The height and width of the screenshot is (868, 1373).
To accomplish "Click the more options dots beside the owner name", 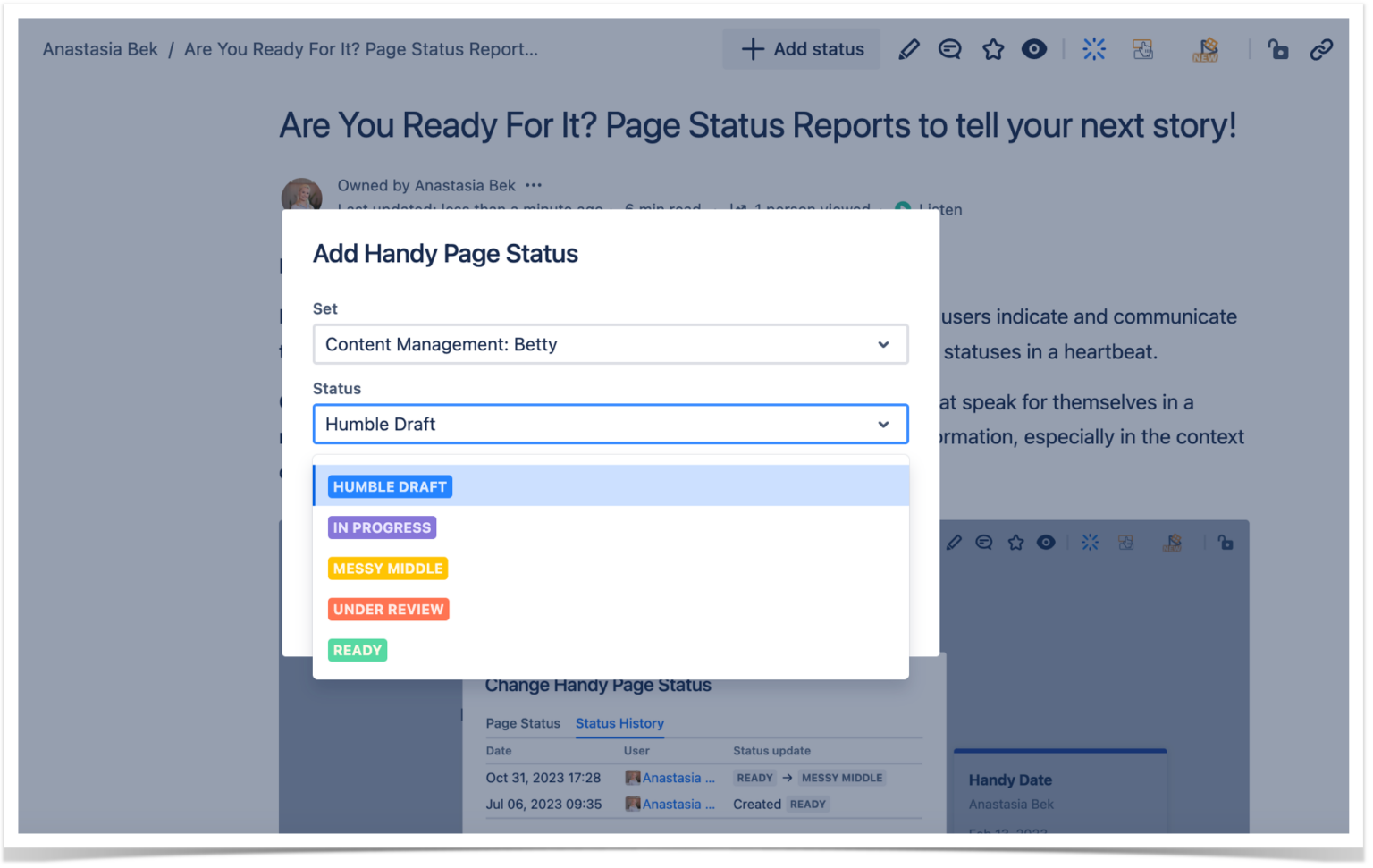I will [534, 185].
